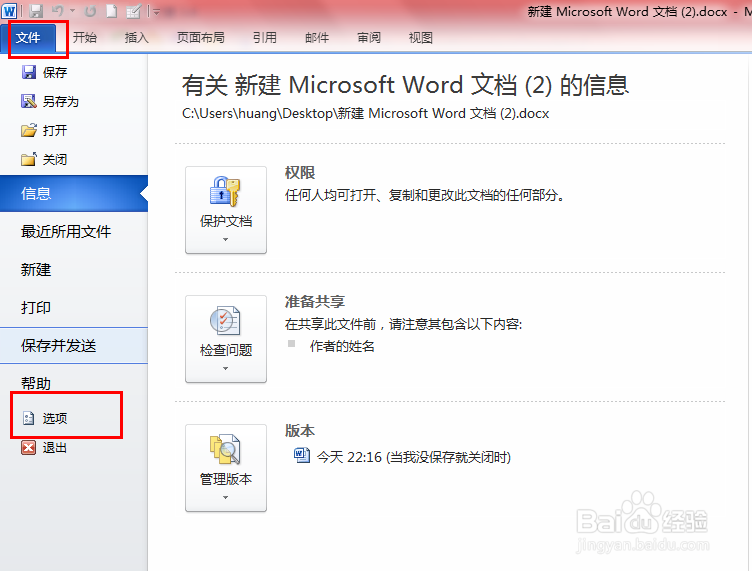Open the 页面布局 (Page Layout) ribbon tab
752x571 pixels.
click(x=200, y=37)
